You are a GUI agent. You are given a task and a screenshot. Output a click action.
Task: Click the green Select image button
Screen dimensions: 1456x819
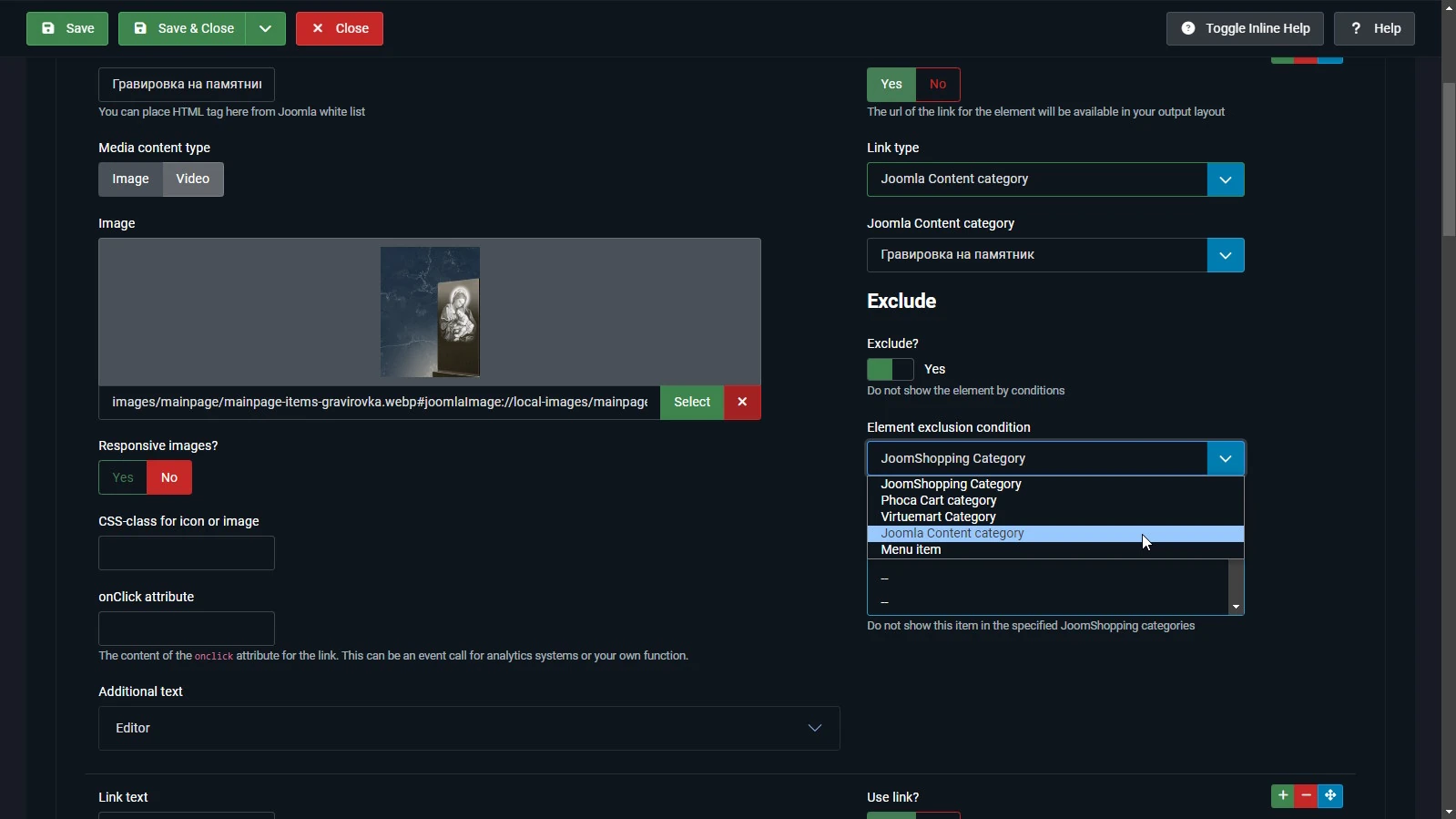click(x=691, y=403)
